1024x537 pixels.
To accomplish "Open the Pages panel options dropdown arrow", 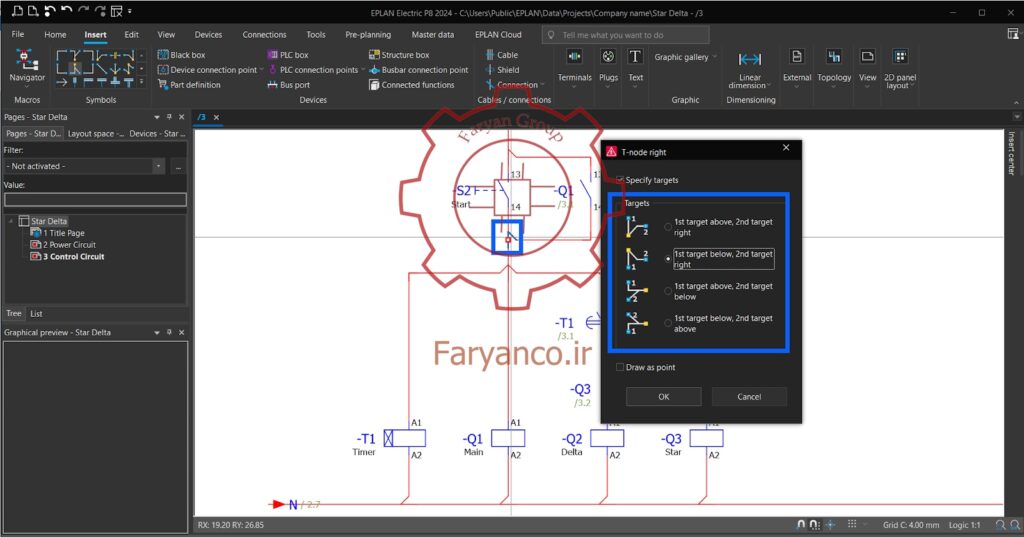I will coord(157,117).
